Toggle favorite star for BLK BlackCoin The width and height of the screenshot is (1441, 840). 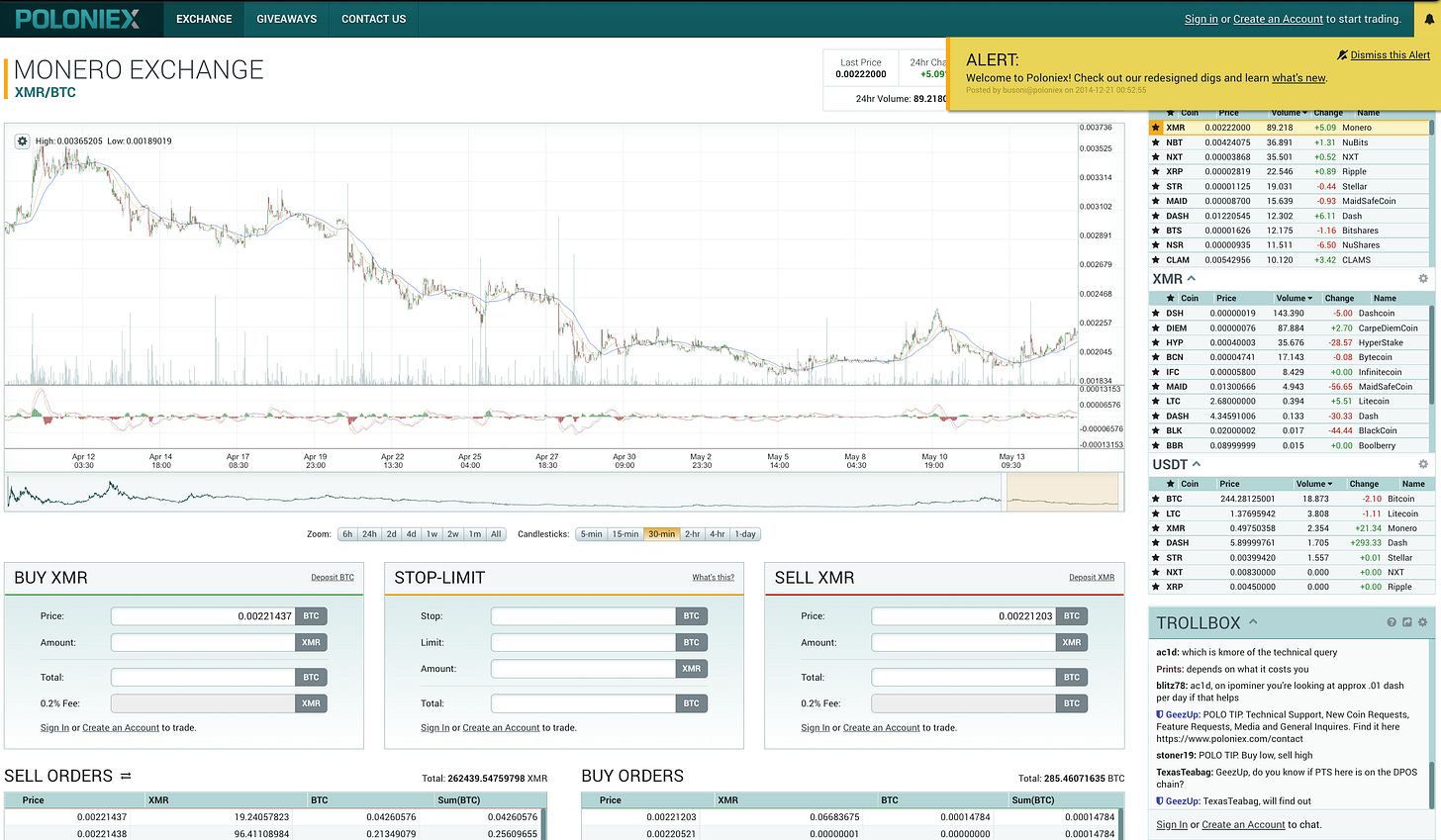coord(1155,430)
